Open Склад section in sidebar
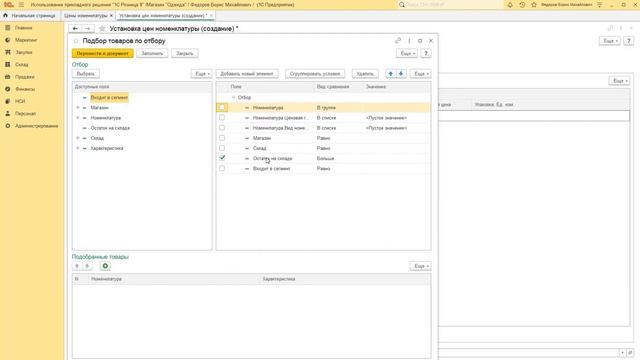The height and width of the screenshot is (360, 640). pos(21,64)
